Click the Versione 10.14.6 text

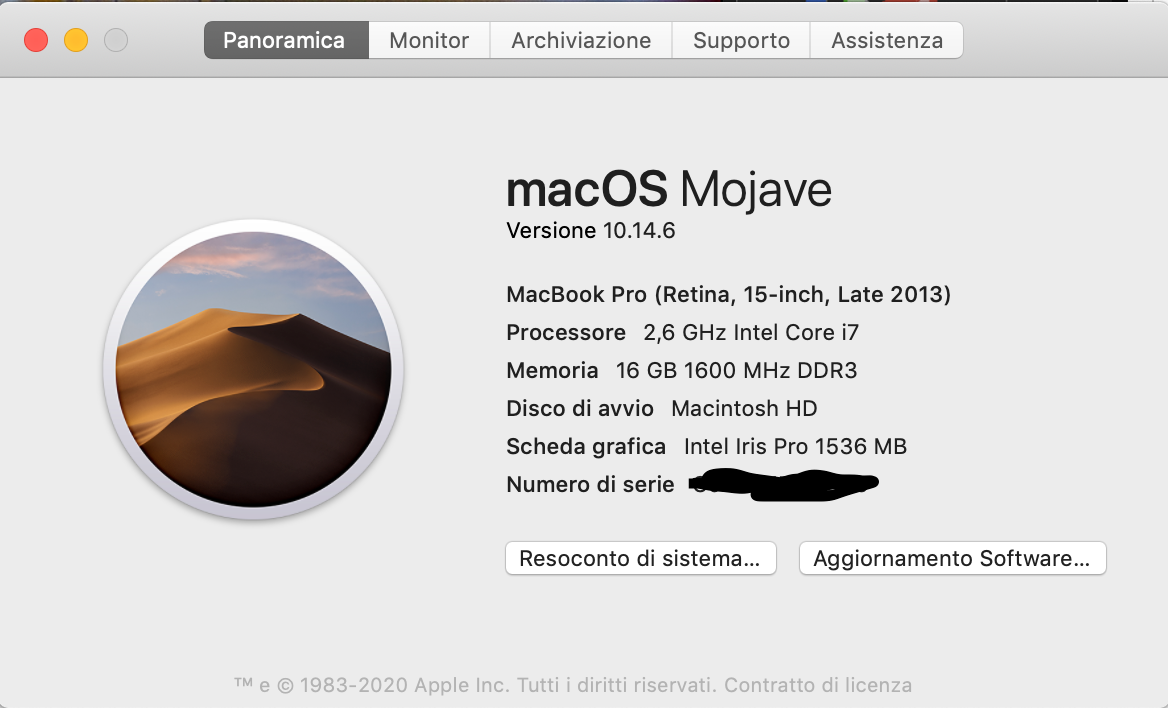tap(591, 231)
